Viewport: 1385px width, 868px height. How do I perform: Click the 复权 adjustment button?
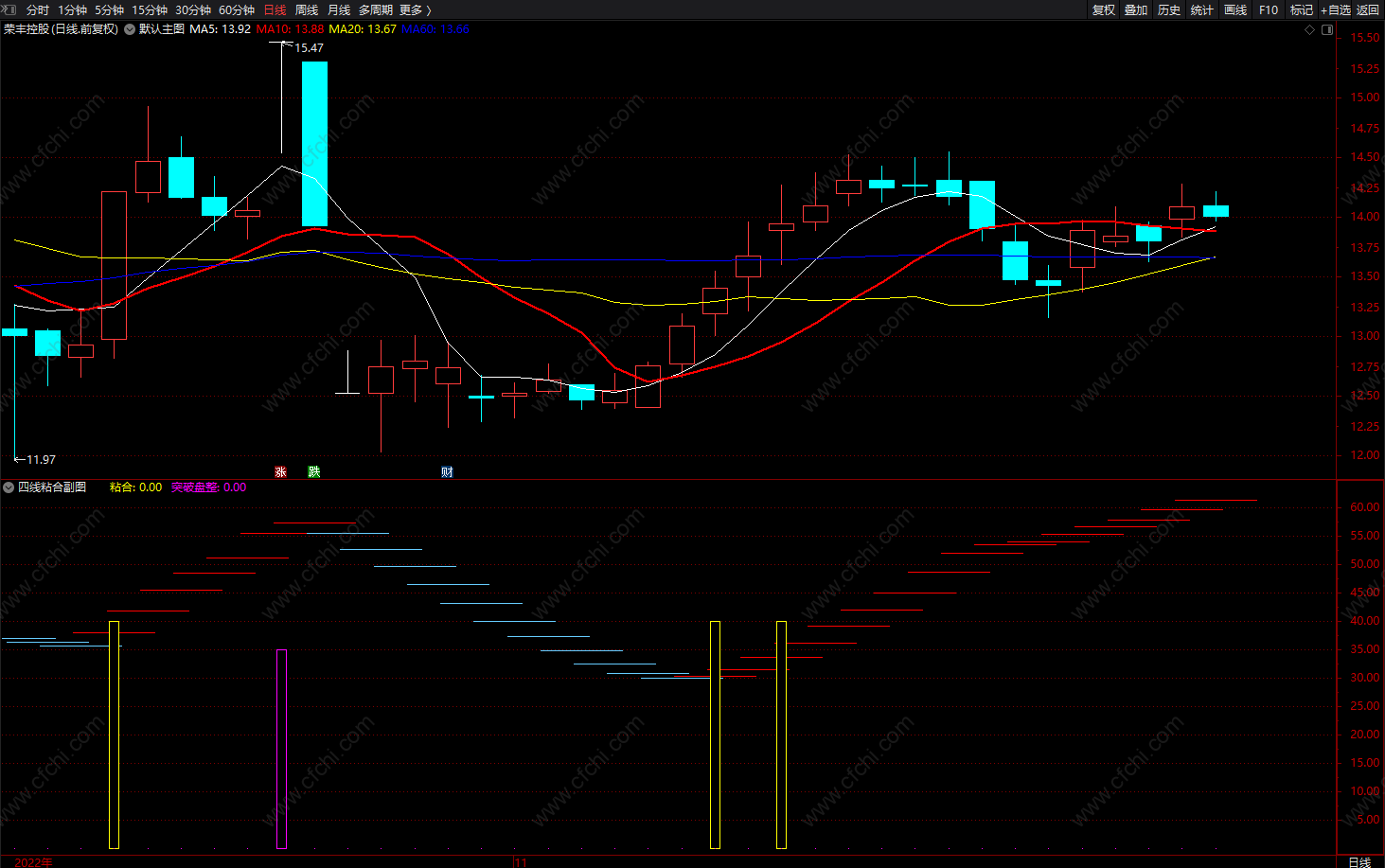click(1104, 10)
